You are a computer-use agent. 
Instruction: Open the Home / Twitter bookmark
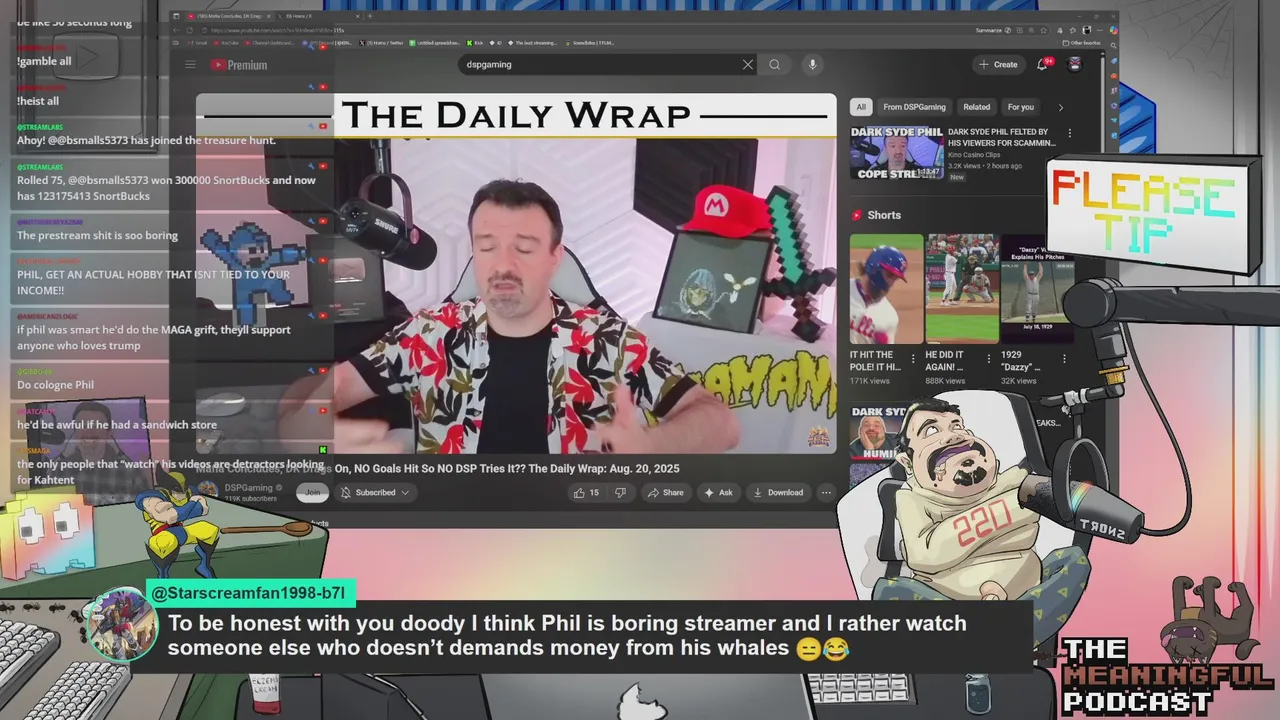coord(379,43)
